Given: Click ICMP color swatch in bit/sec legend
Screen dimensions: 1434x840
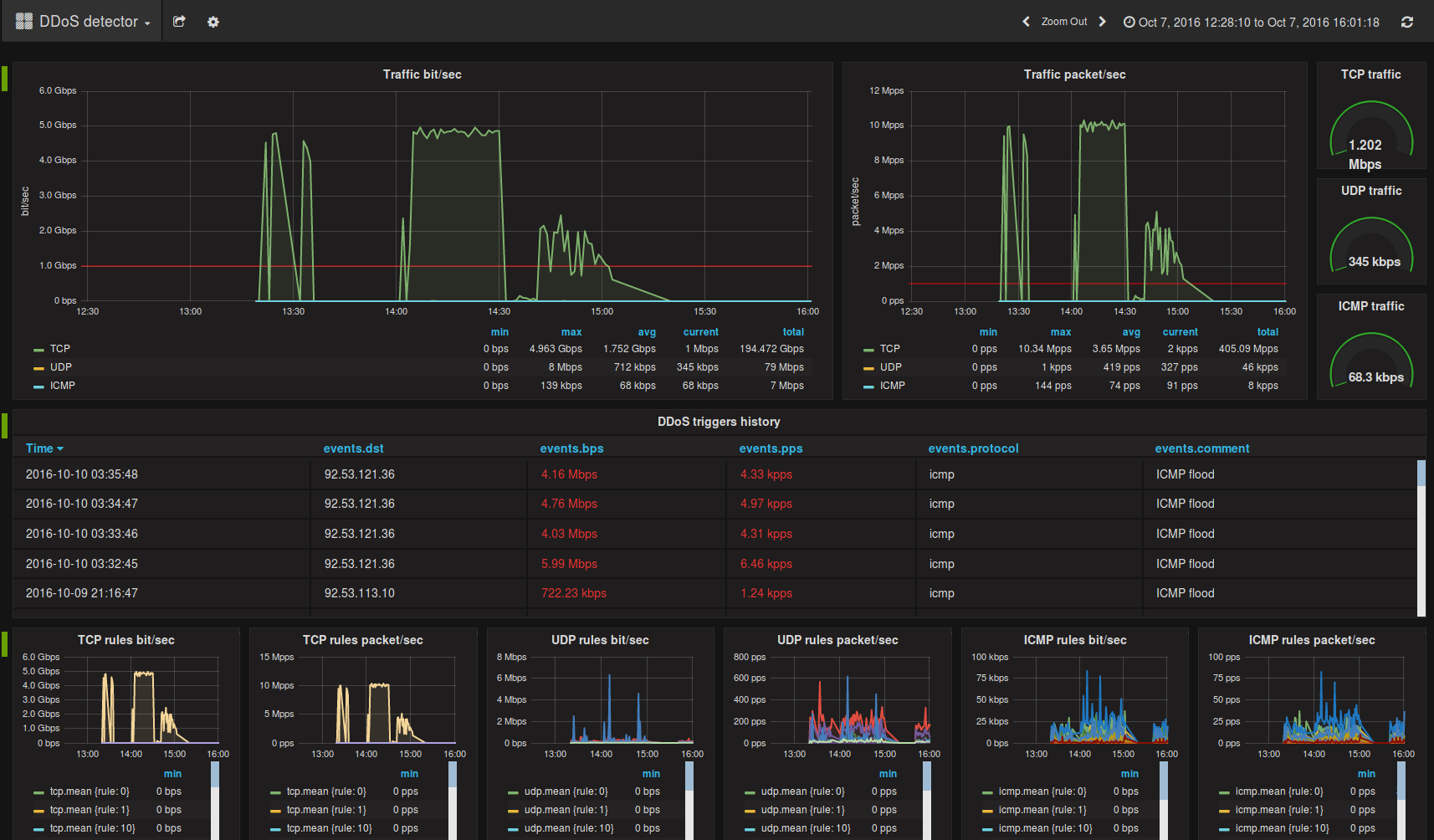Looking at the screenshot, I should point(38,387).
